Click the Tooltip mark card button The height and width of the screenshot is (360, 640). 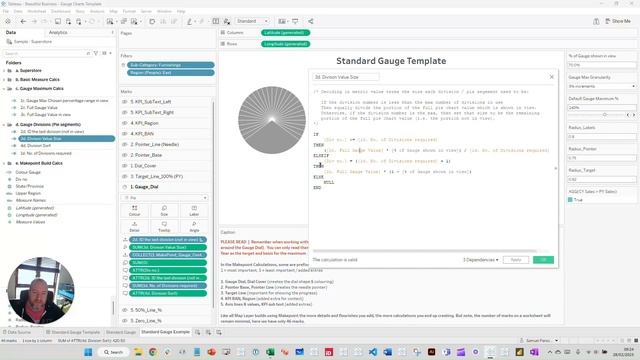click(164, 227)
